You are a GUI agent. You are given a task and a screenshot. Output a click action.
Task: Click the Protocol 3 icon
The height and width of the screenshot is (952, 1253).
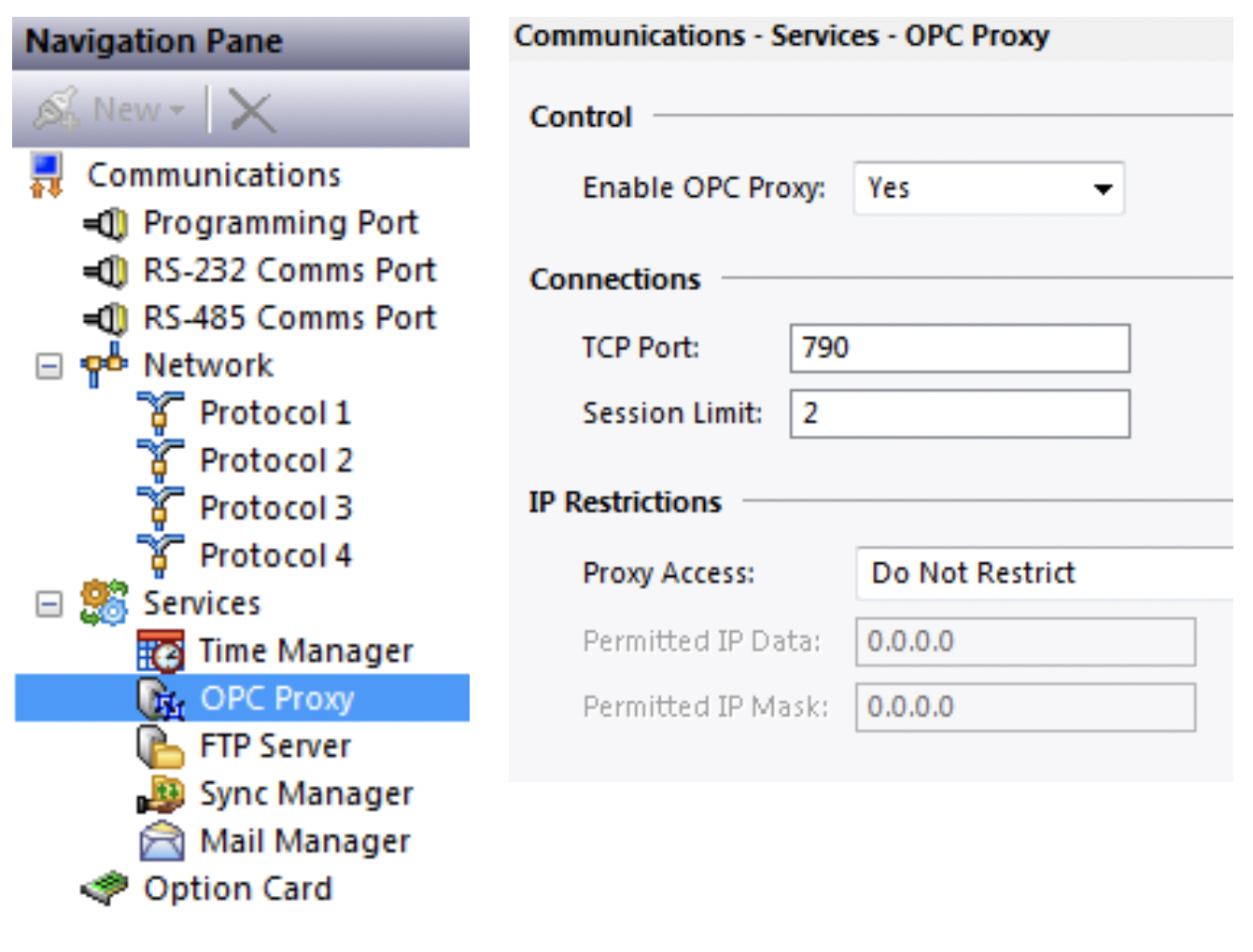click(x=160, y=508)
